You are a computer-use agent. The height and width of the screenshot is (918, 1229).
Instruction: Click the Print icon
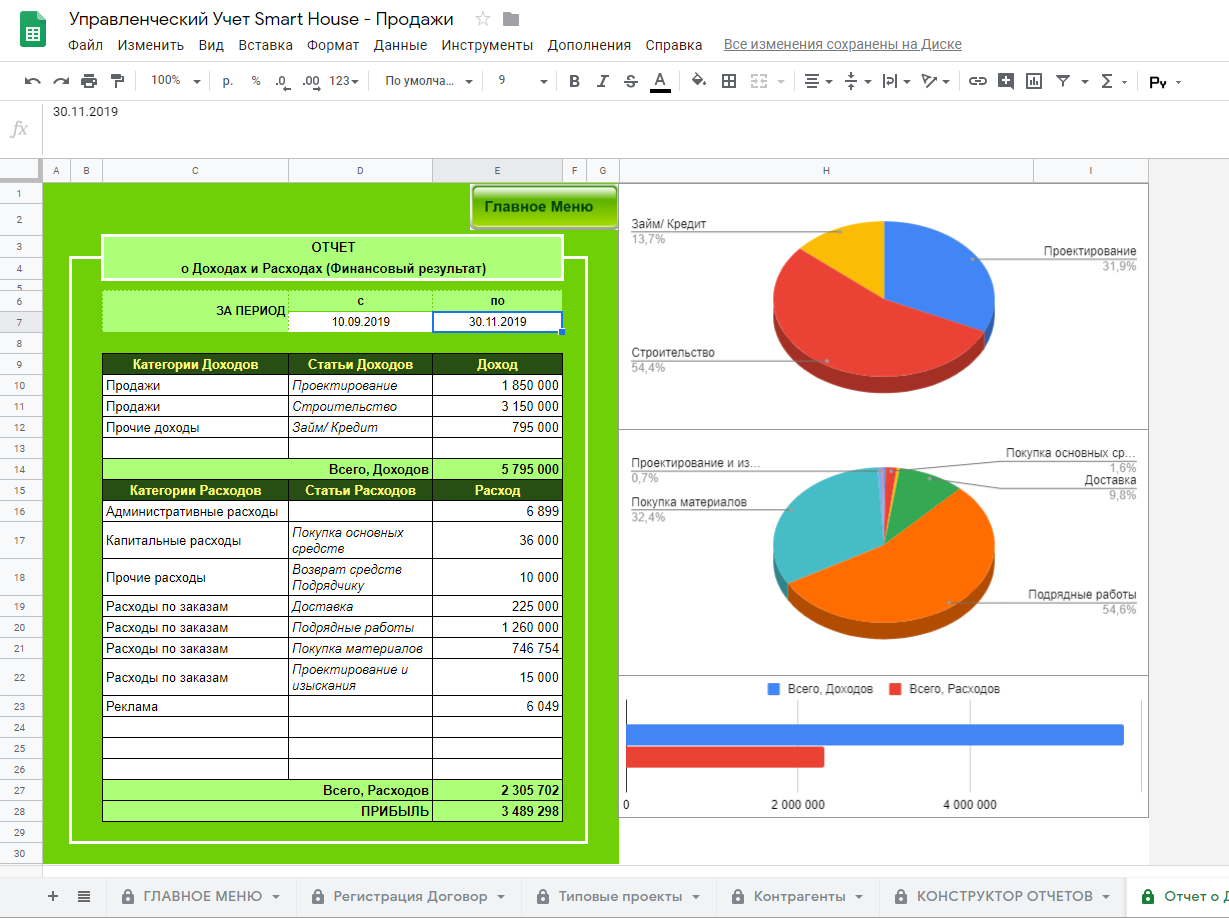(89, 81)
